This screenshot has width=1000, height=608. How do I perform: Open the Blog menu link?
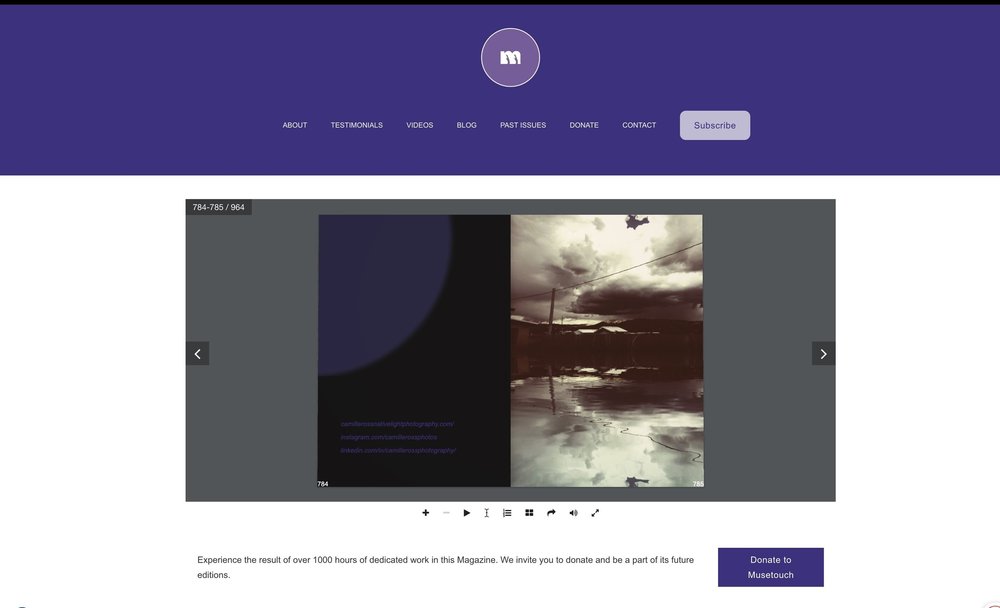[x=467, y=125]
